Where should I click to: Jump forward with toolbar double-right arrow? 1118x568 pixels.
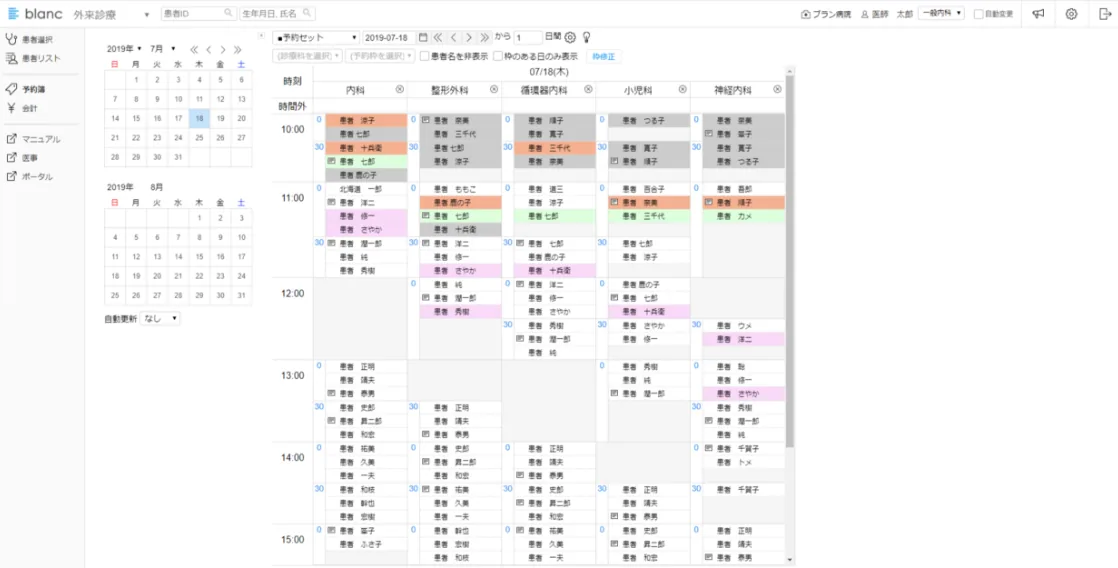point(485,37)
